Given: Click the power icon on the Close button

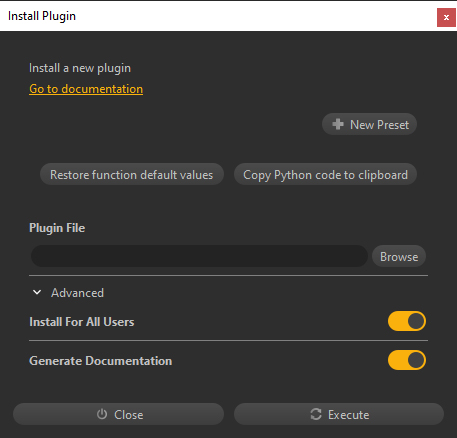Looking at the screenshot, I should 102,414.
